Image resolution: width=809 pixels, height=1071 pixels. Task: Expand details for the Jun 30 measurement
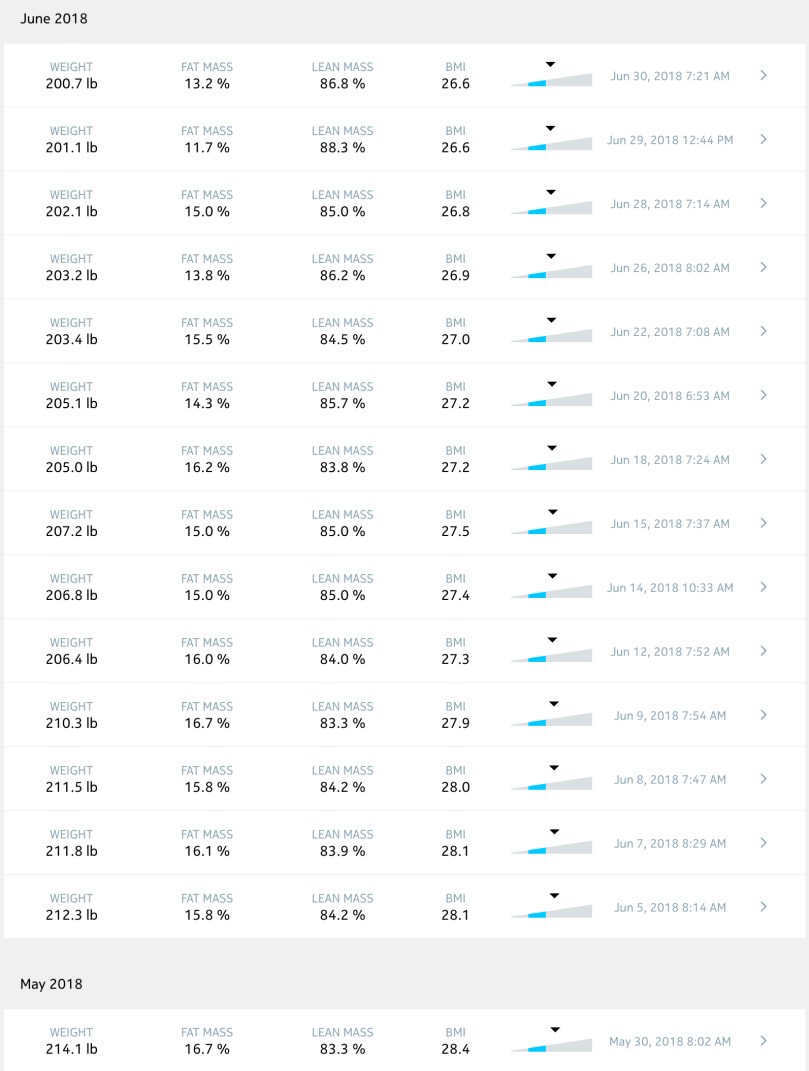tap(763, 75)
